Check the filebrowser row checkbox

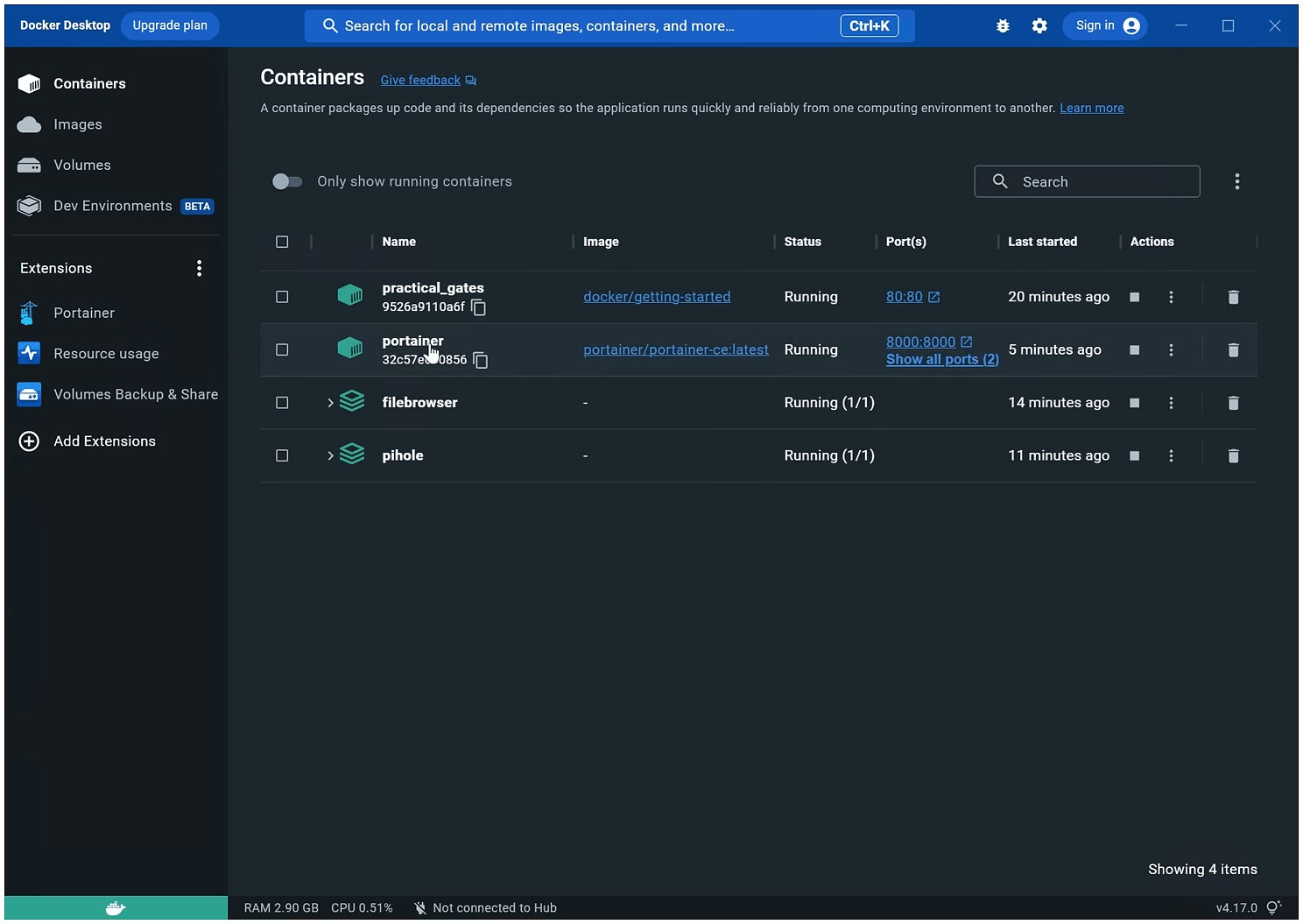pos(282,403)
